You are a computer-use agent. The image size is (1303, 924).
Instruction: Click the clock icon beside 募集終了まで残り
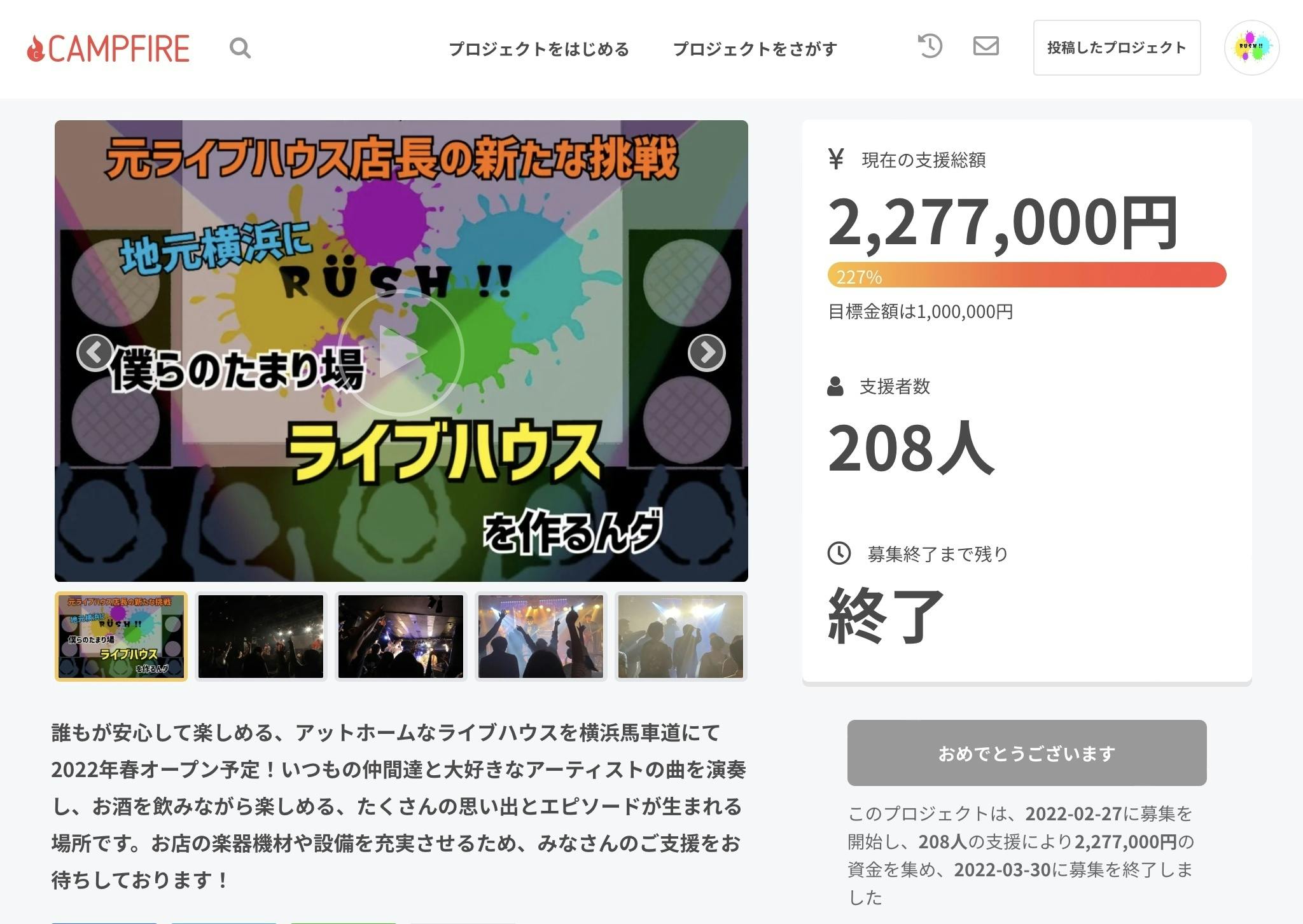click(x=839, y=553)
